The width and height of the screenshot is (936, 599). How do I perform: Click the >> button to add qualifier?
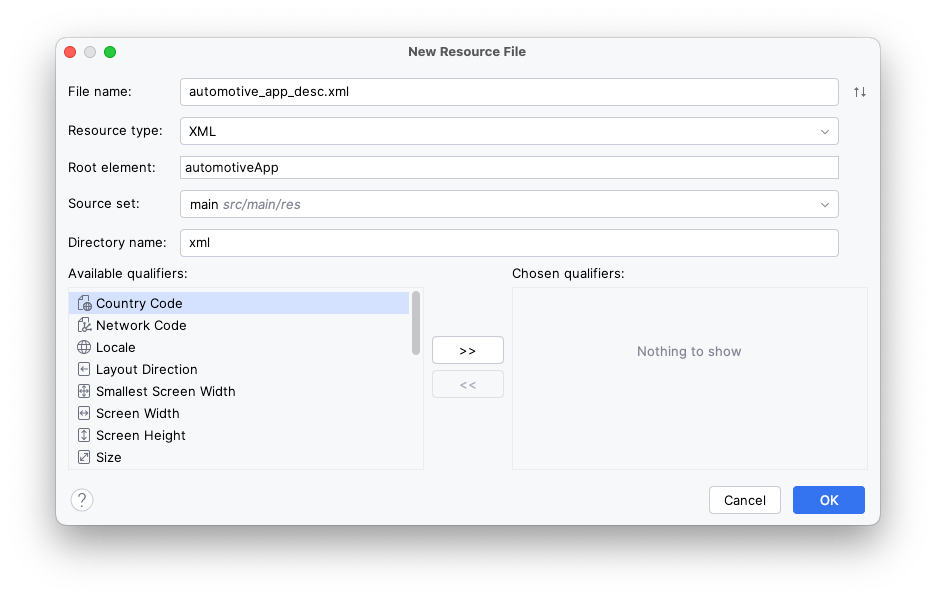click(467, 350)
